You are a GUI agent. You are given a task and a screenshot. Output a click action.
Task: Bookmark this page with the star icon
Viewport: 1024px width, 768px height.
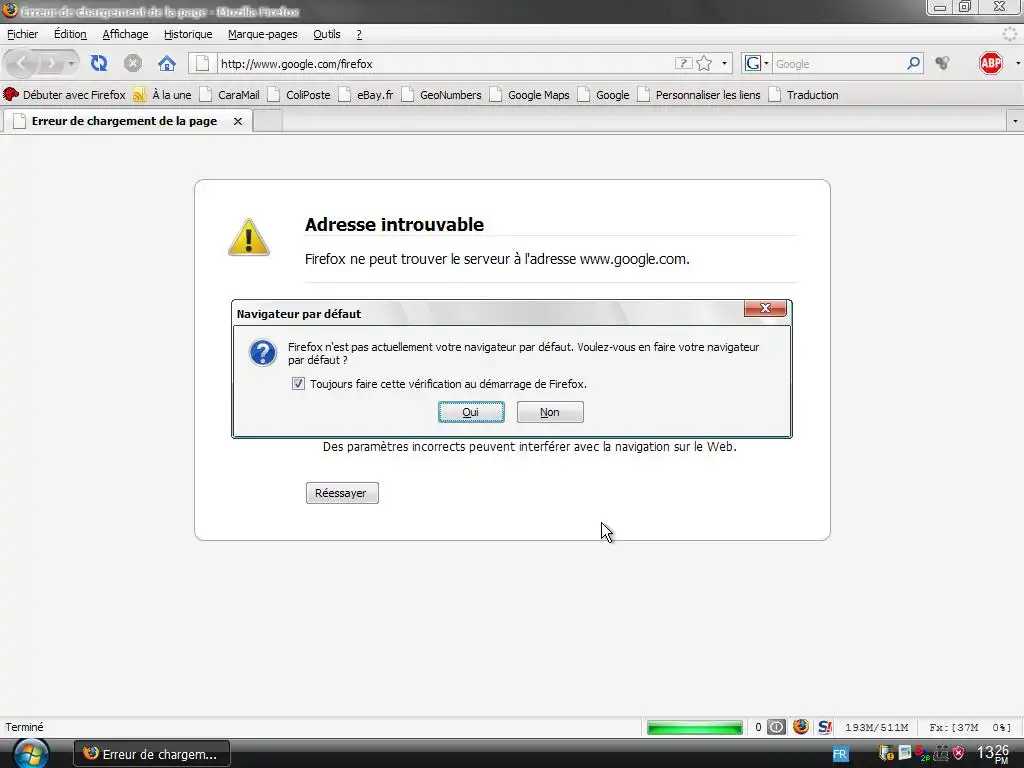pyautogui.click(x=704, y=63)
